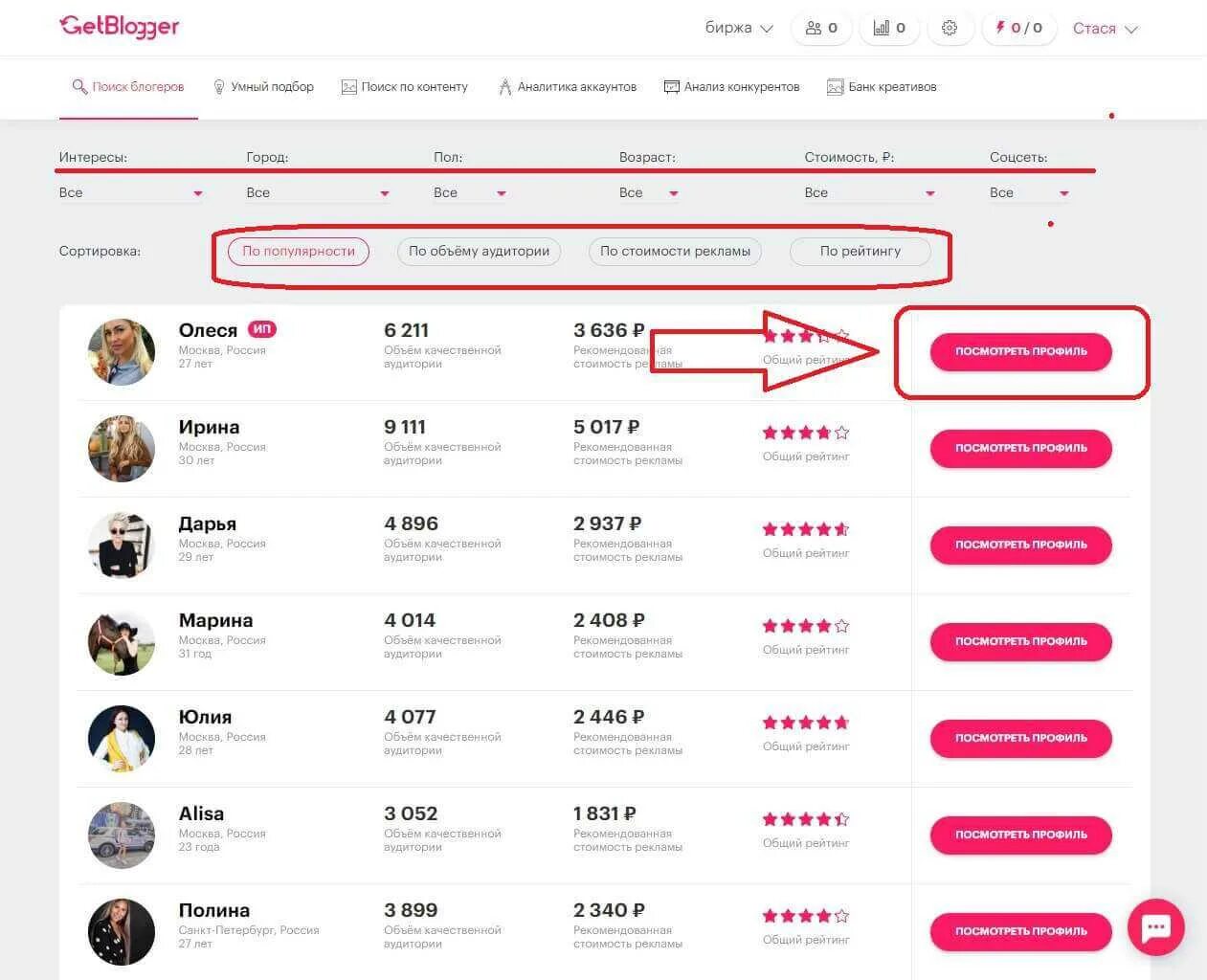The width and height of the screenshot is (1207, 980).
Task: Click the lightning 0/0 balance badge
Action: click(1018, 28)
